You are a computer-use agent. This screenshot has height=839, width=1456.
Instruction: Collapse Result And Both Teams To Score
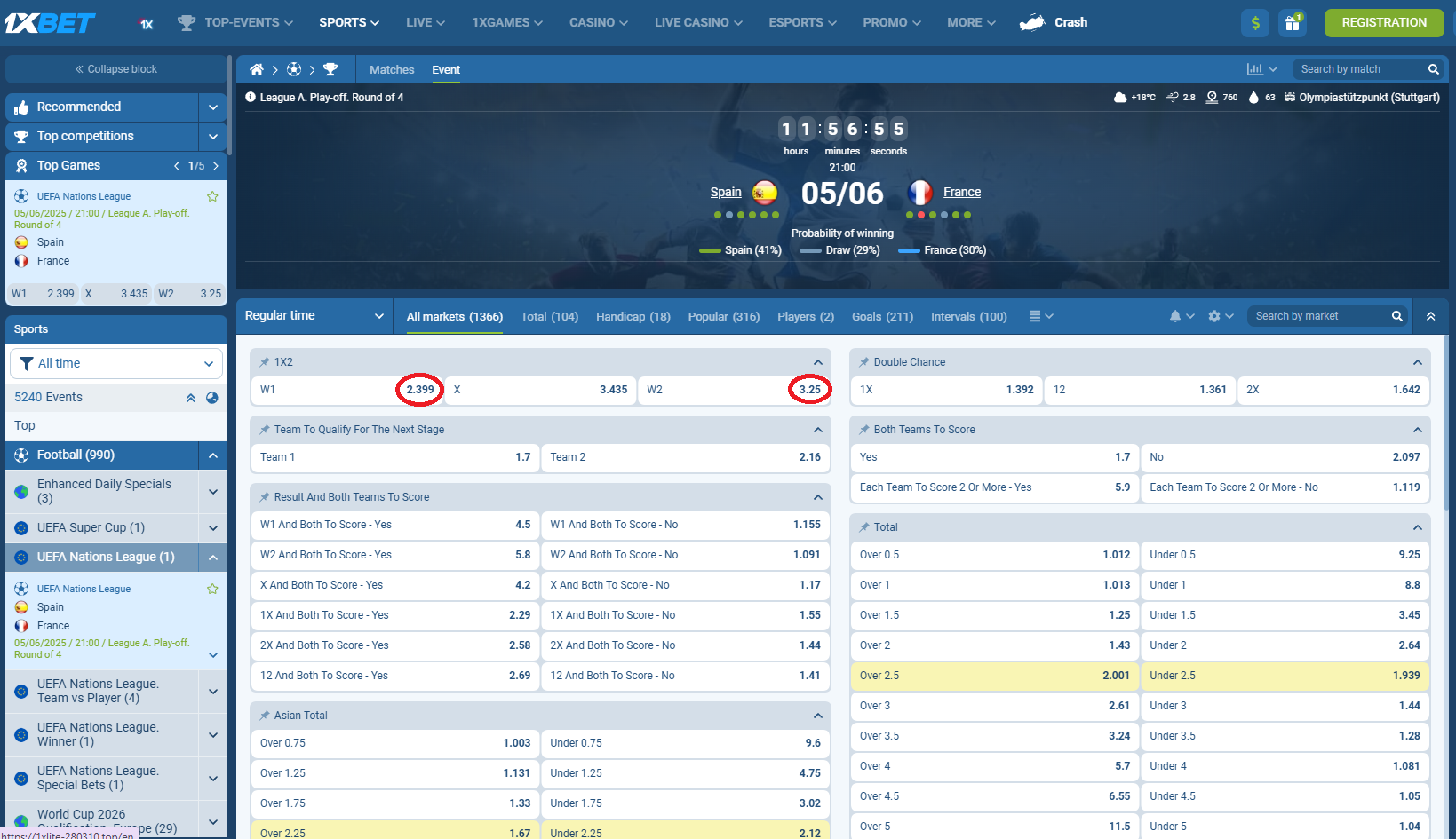point(817,497)
